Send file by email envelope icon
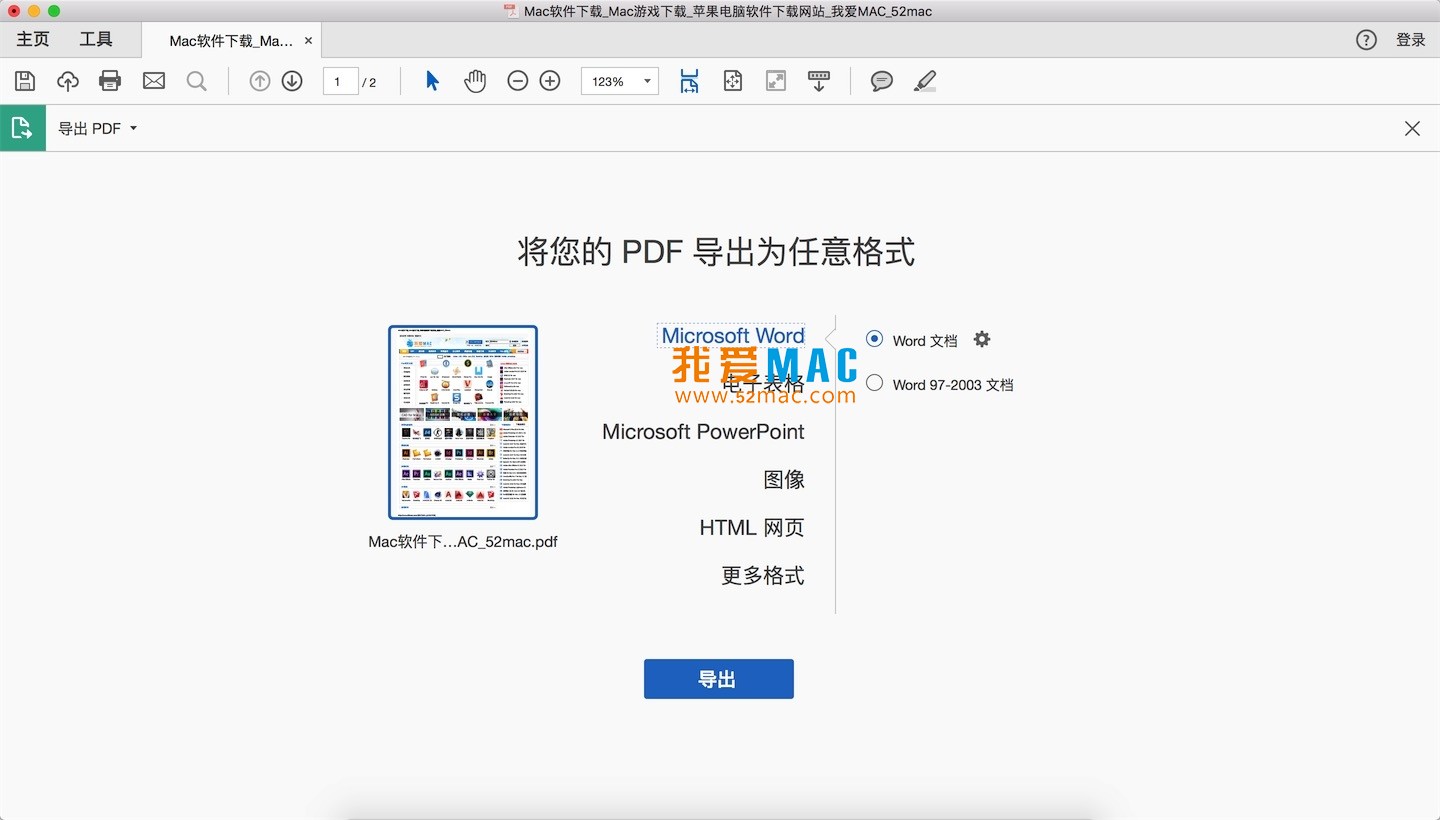 [154, 81]
